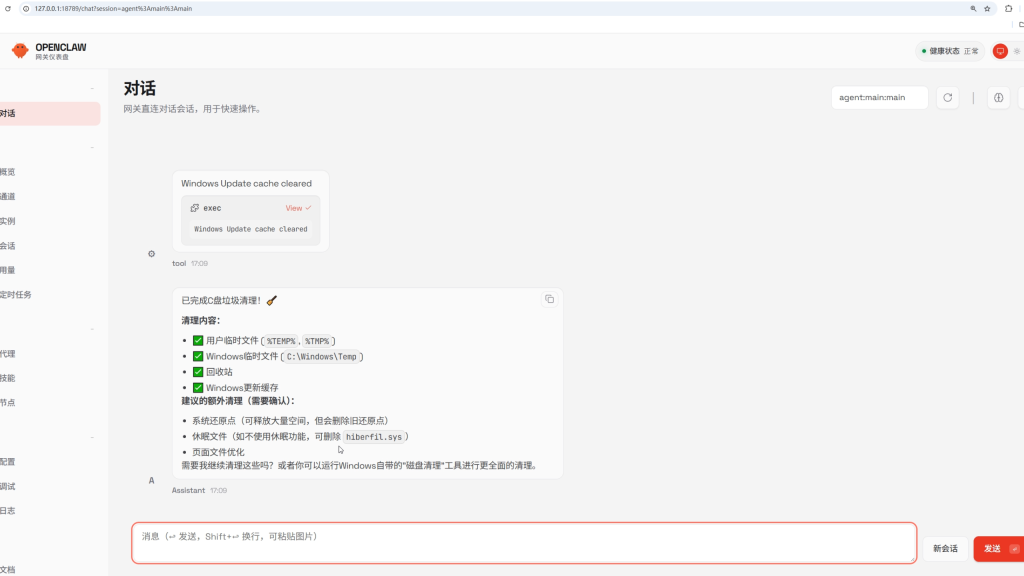1024x576 pixels.
Task: Start a new session with 新会话
Action: [945, 548]
